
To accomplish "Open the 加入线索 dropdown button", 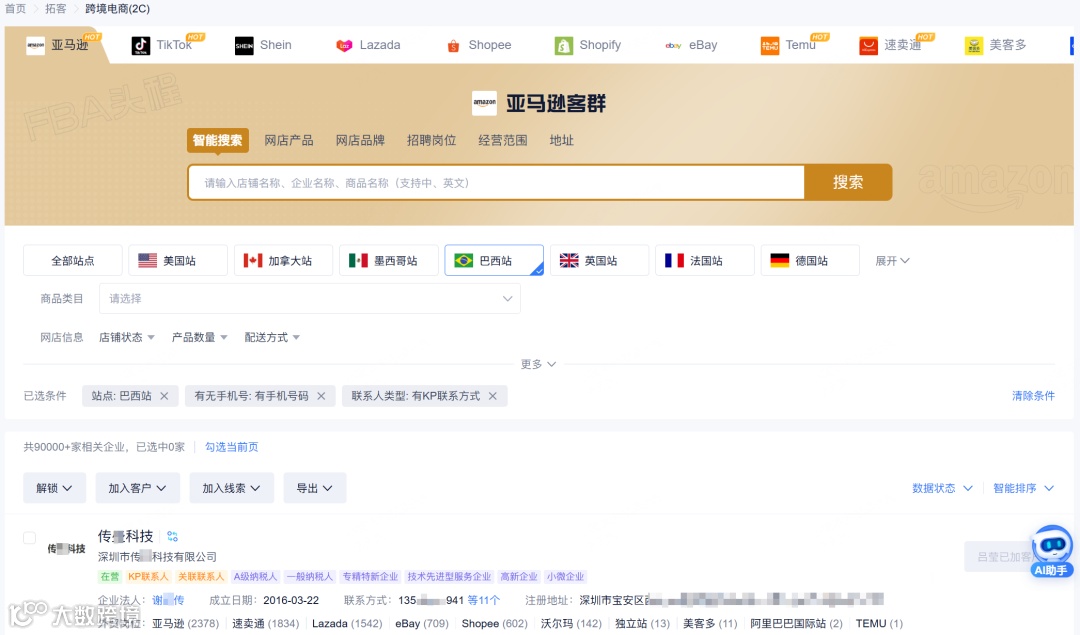I will [x=231, y=488].
